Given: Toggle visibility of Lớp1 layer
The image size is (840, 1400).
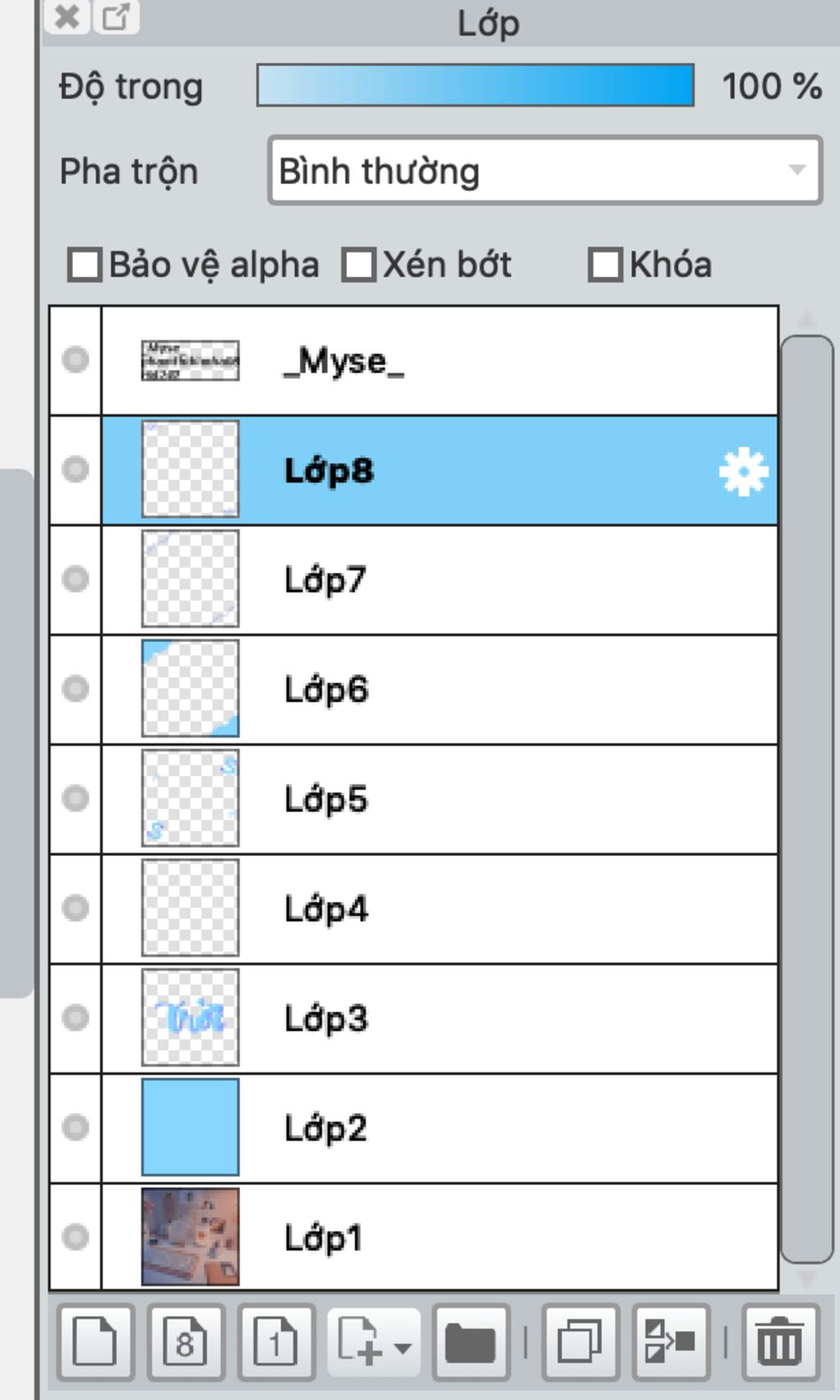Looking at the screenshot, I should tap(75, 1236).
